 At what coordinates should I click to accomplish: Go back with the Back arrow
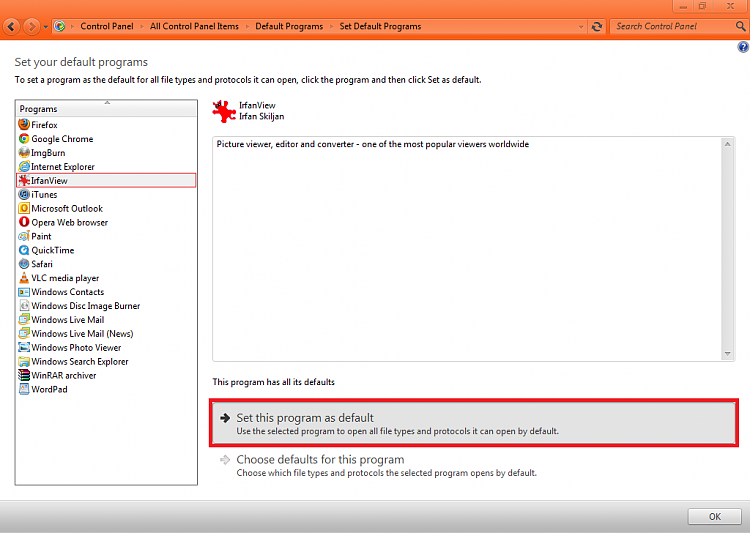click(11, 26)
